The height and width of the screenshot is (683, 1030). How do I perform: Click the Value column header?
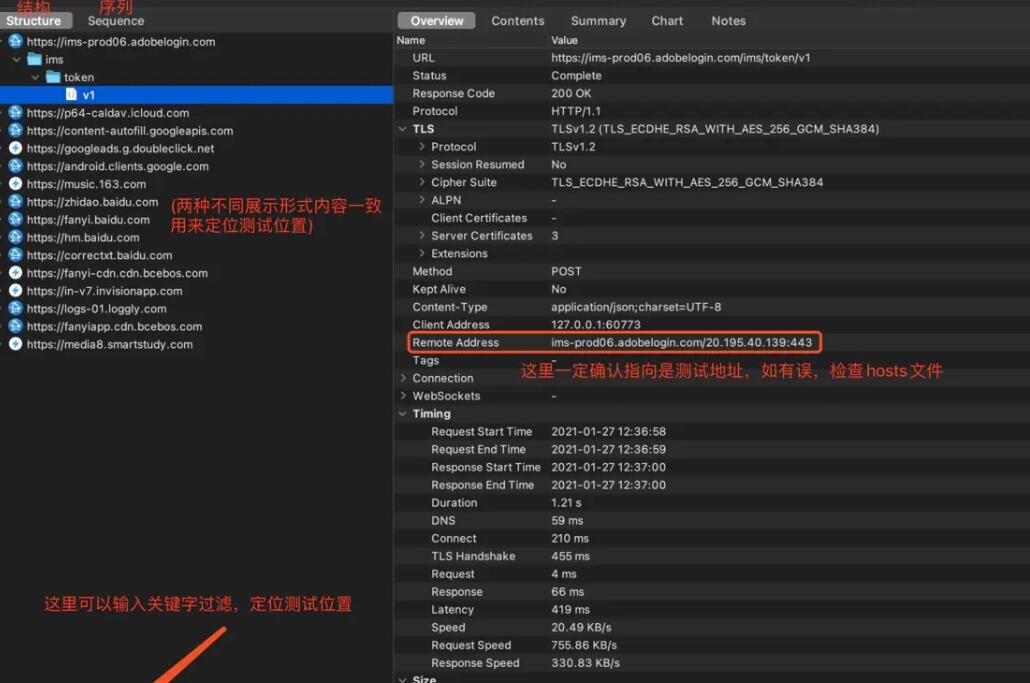(564, 40)
